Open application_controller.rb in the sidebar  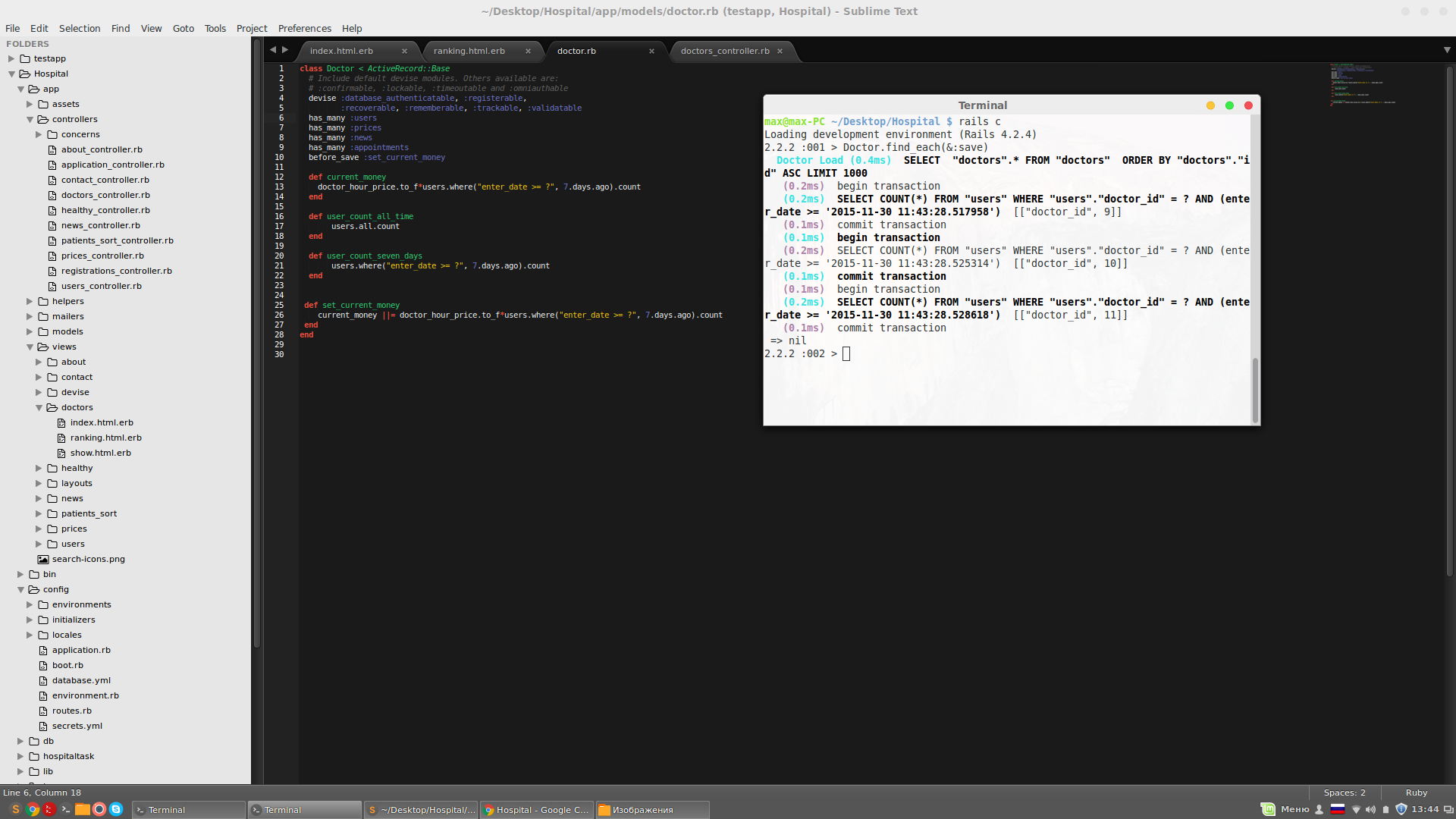[112, 165]
